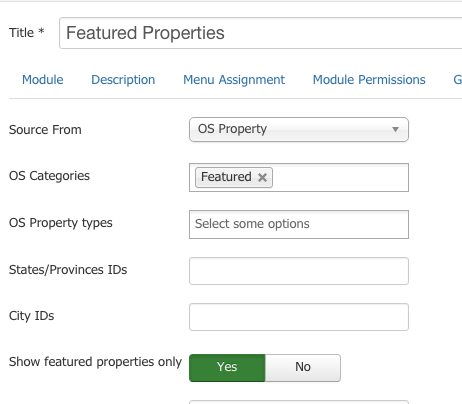Focus the States/Provinces IDs field
This screenshot has width=462, height=404.
click(x=299, y=271)
